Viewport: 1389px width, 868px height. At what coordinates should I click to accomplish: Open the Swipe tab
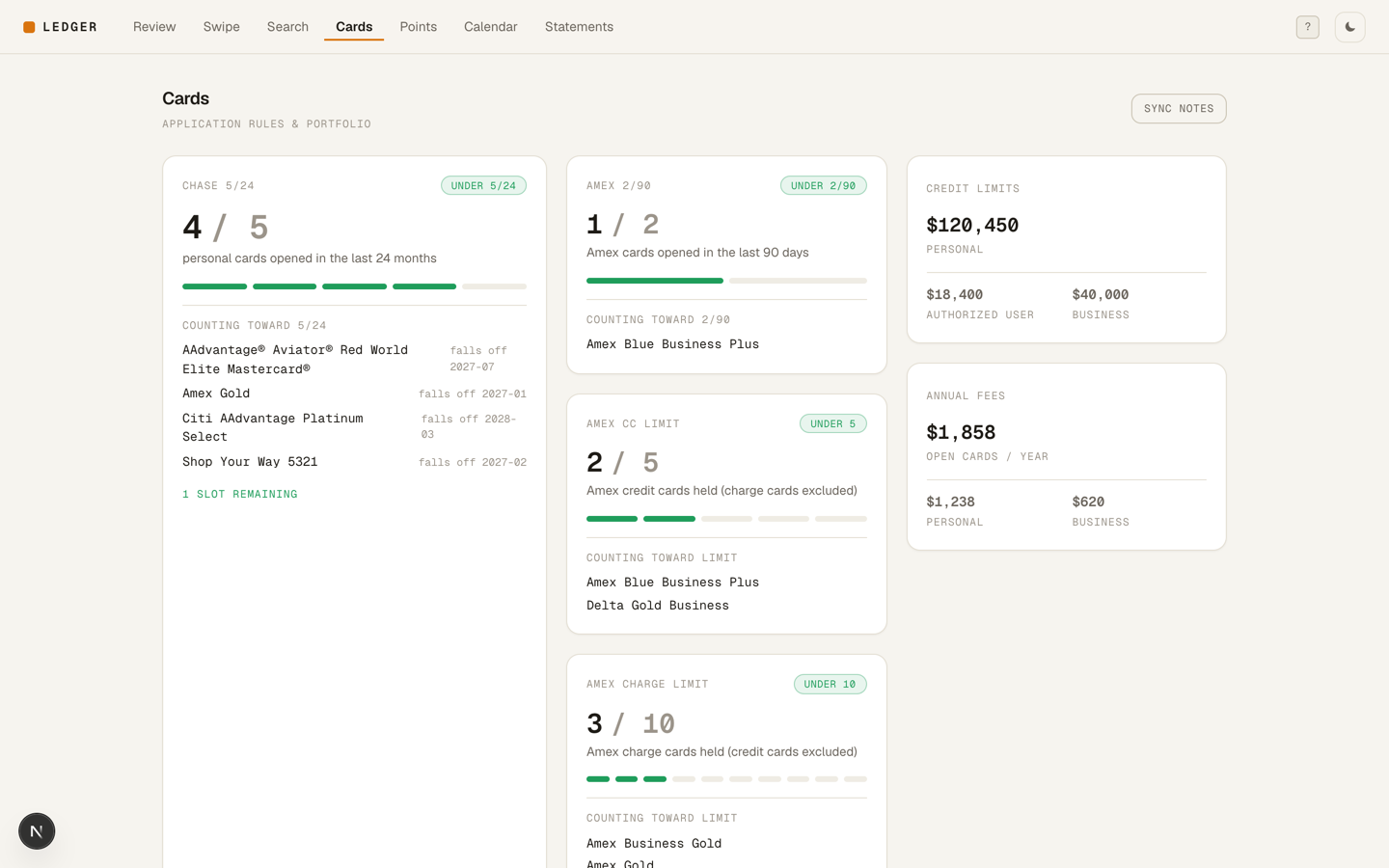tap(221, 27)
